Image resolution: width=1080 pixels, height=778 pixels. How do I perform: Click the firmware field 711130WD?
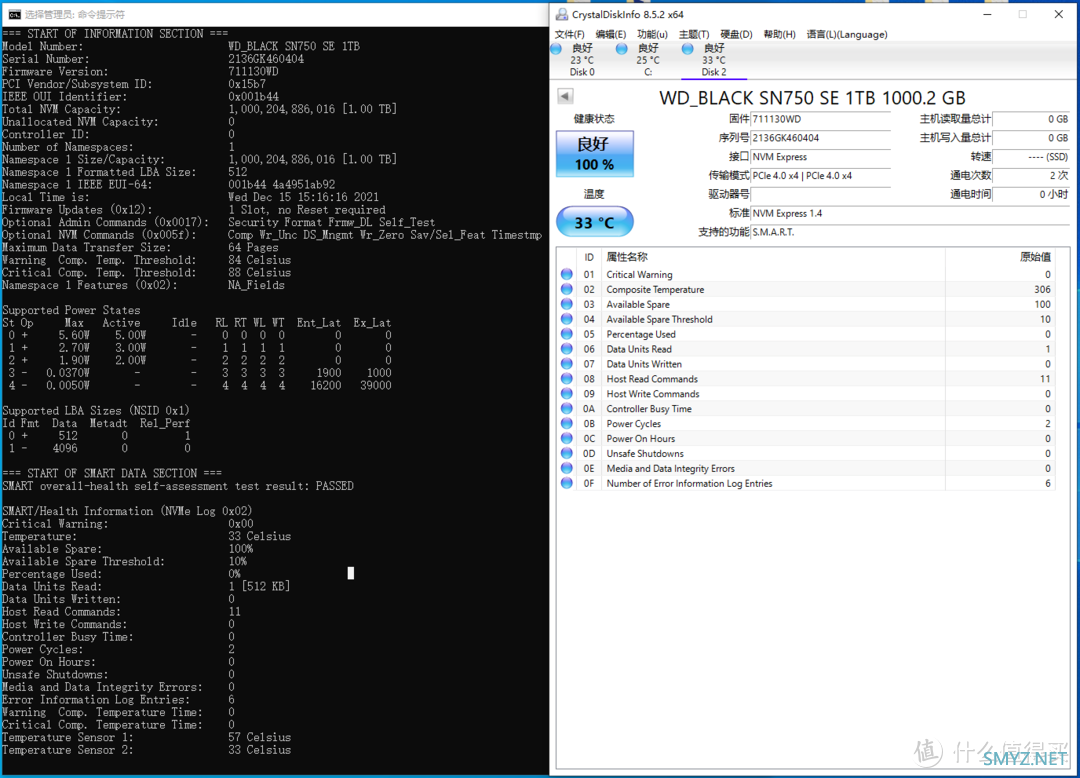820,119
